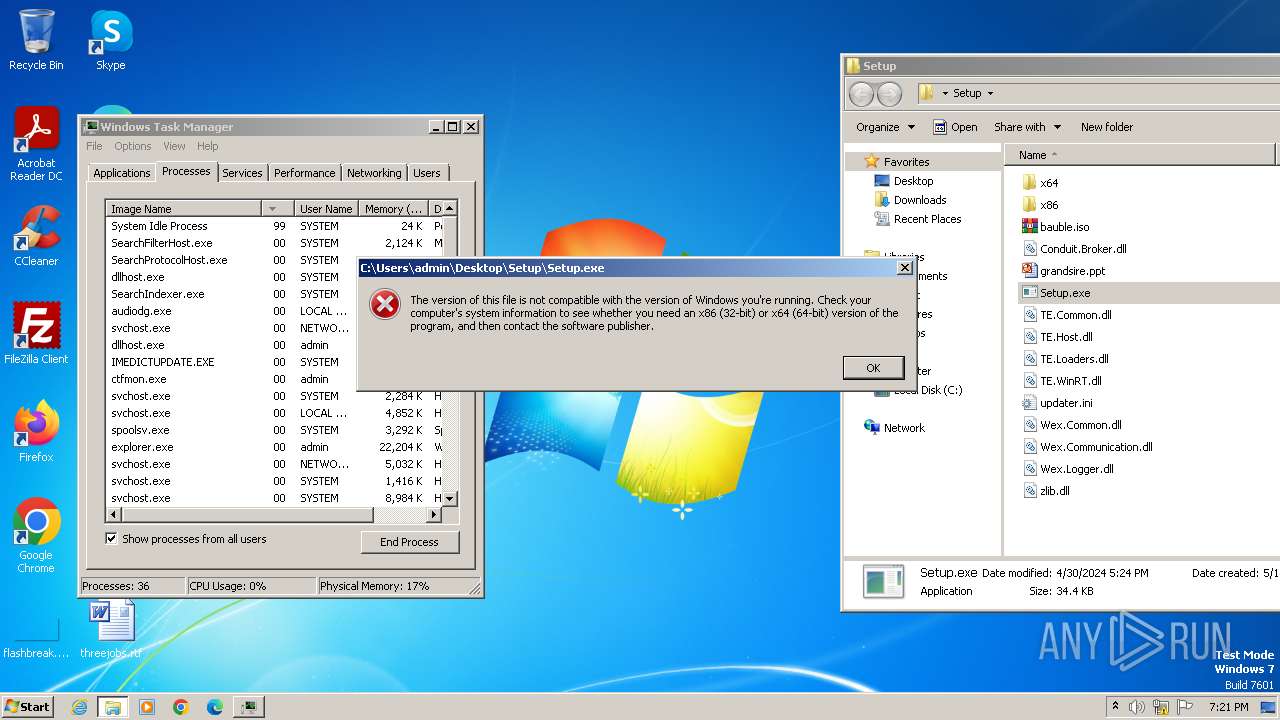Switch to the Users tab
This screenshot has width=1280, height=720.
(x=427, y=173)
